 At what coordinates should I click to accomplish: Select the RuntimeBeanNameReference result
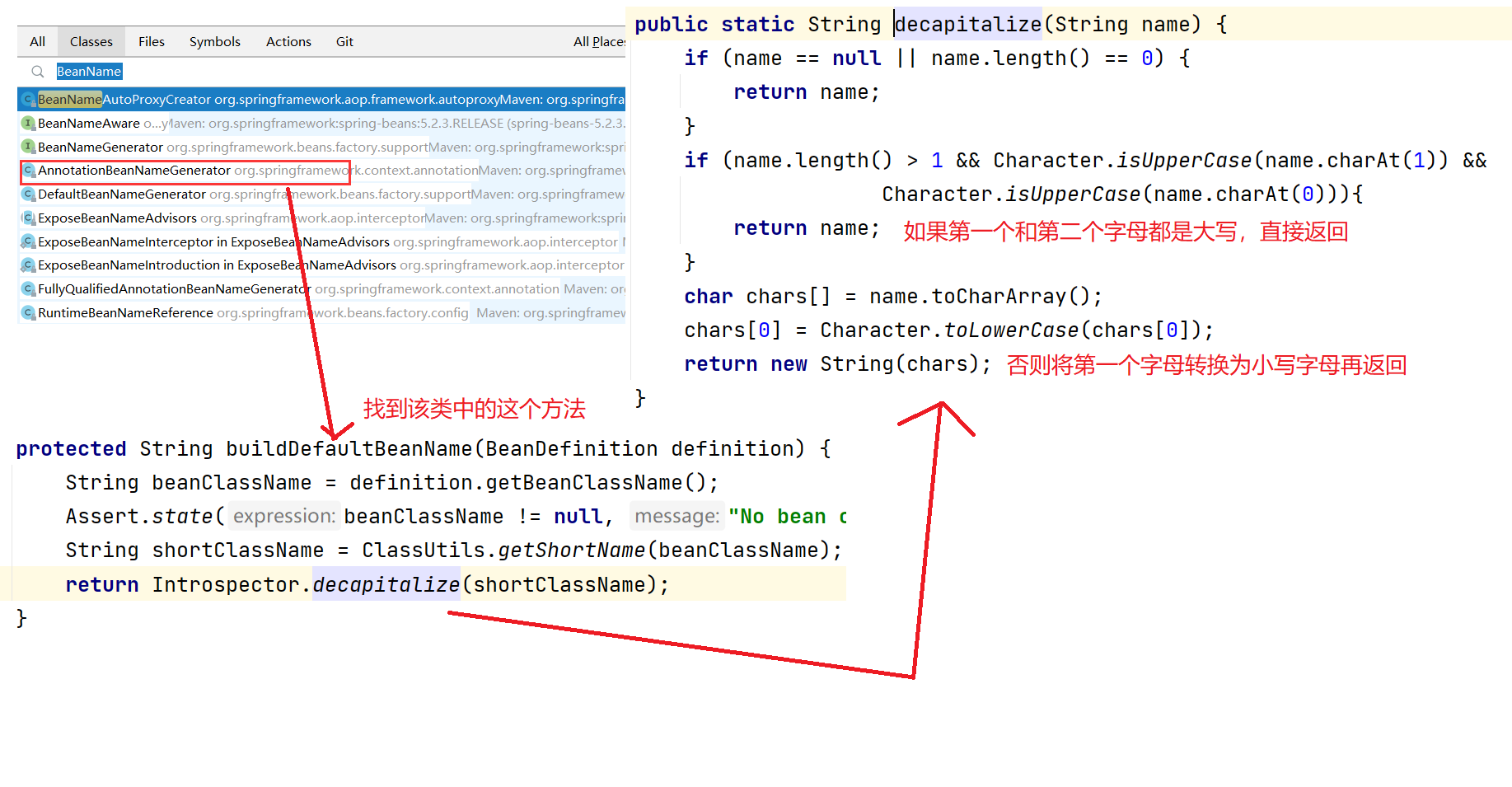321,312
